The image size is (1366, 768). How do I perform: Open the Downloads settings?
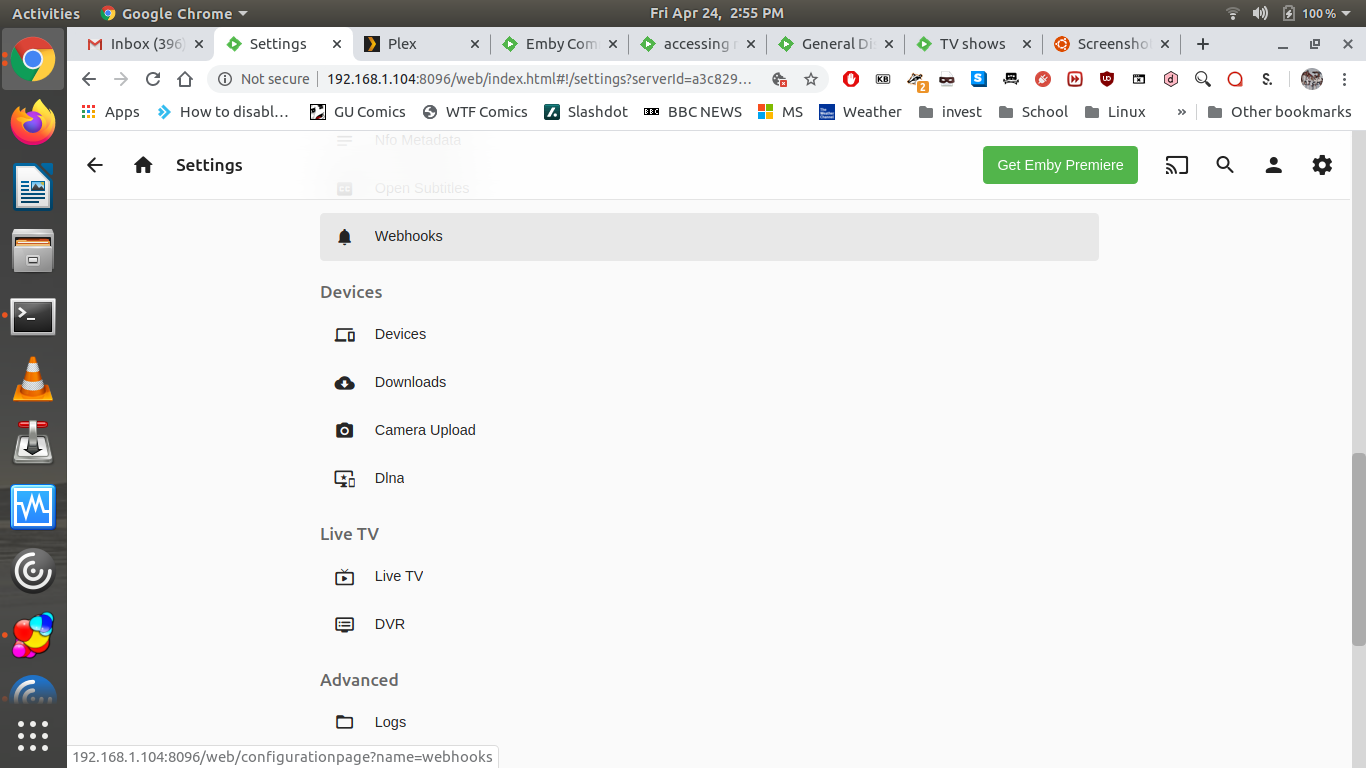pyautogui.click(x=410, y=382)
